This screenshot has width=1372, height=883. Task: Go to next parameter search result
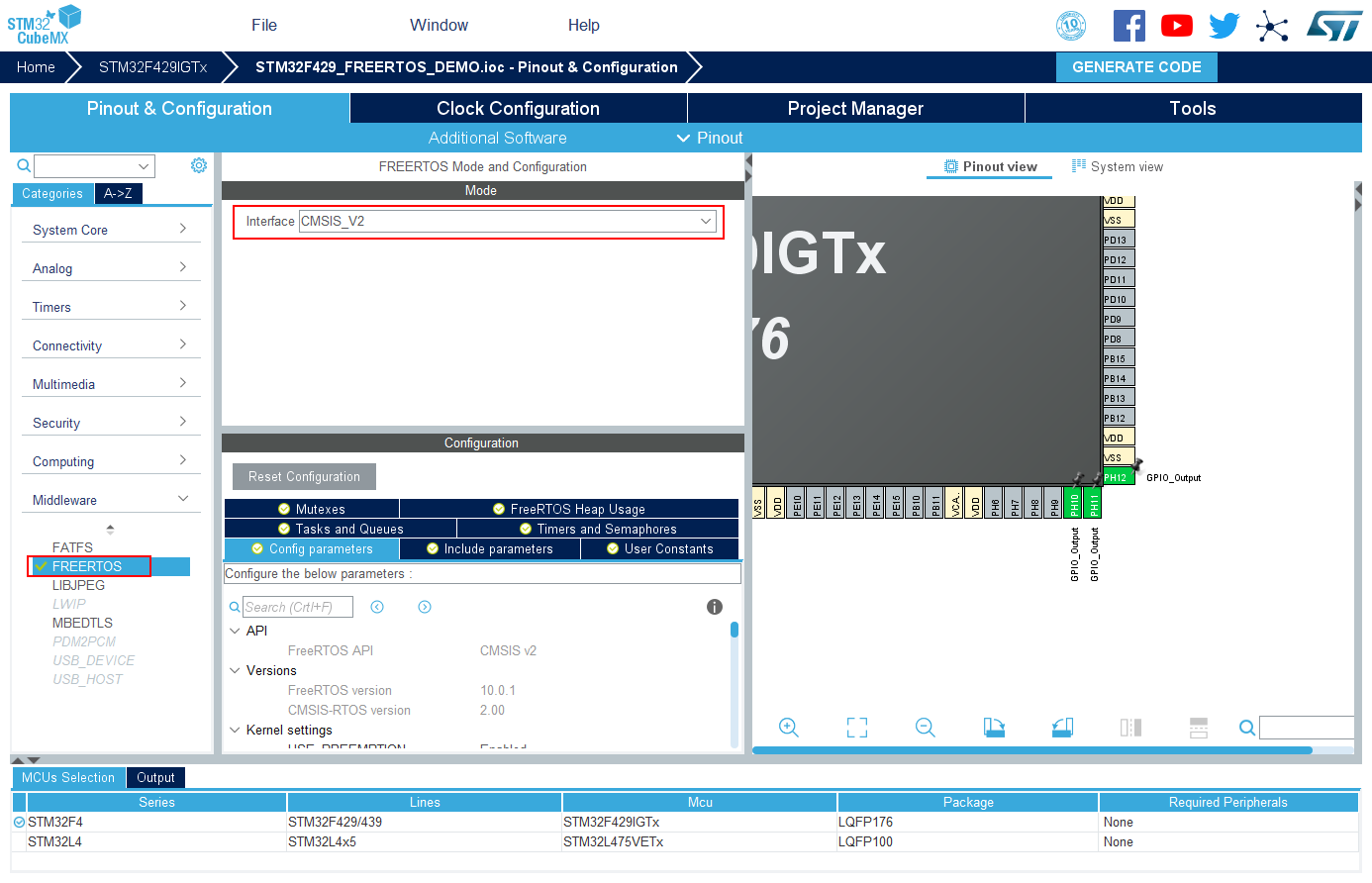(425, 607)
